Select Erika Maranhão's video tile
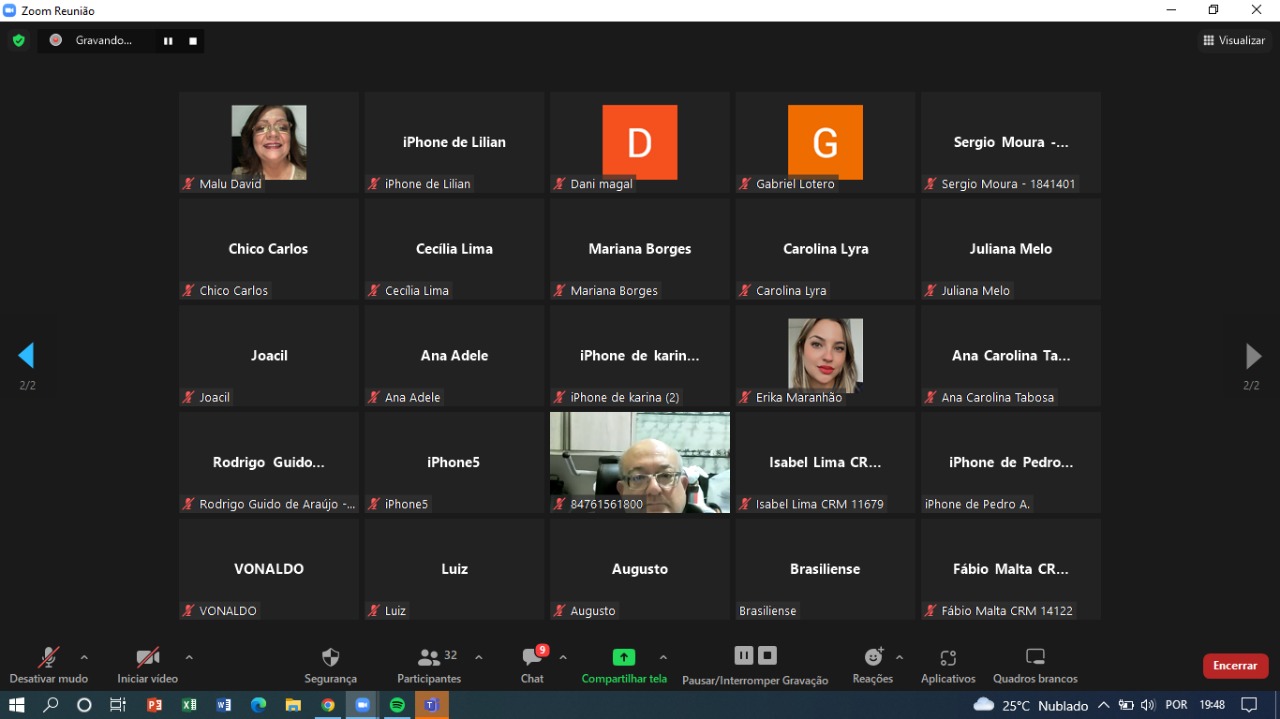 [x=825, y=356]
